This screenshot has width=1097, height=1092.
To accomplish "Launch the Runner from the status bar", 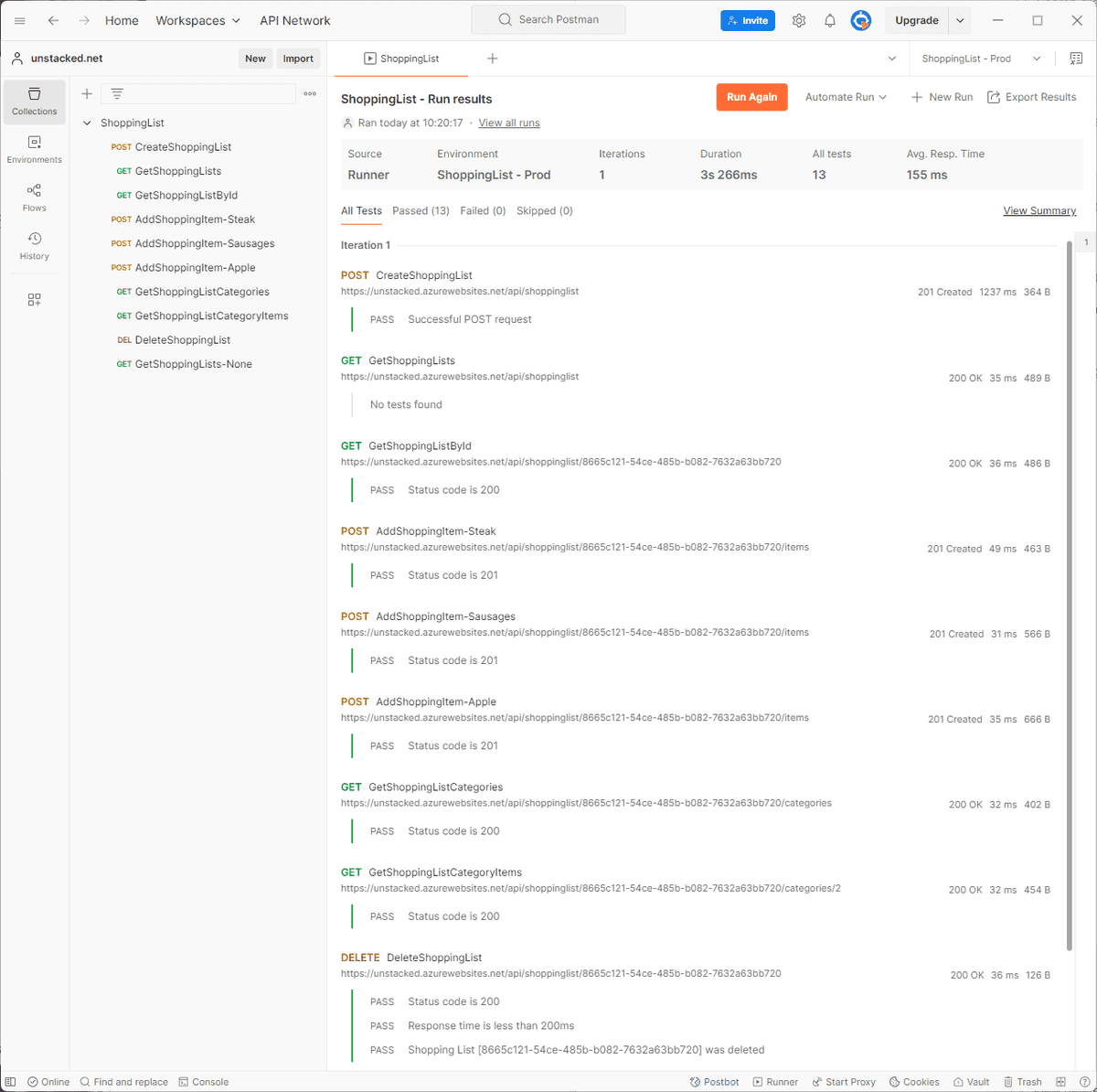I will click(x=775, y=1081).
